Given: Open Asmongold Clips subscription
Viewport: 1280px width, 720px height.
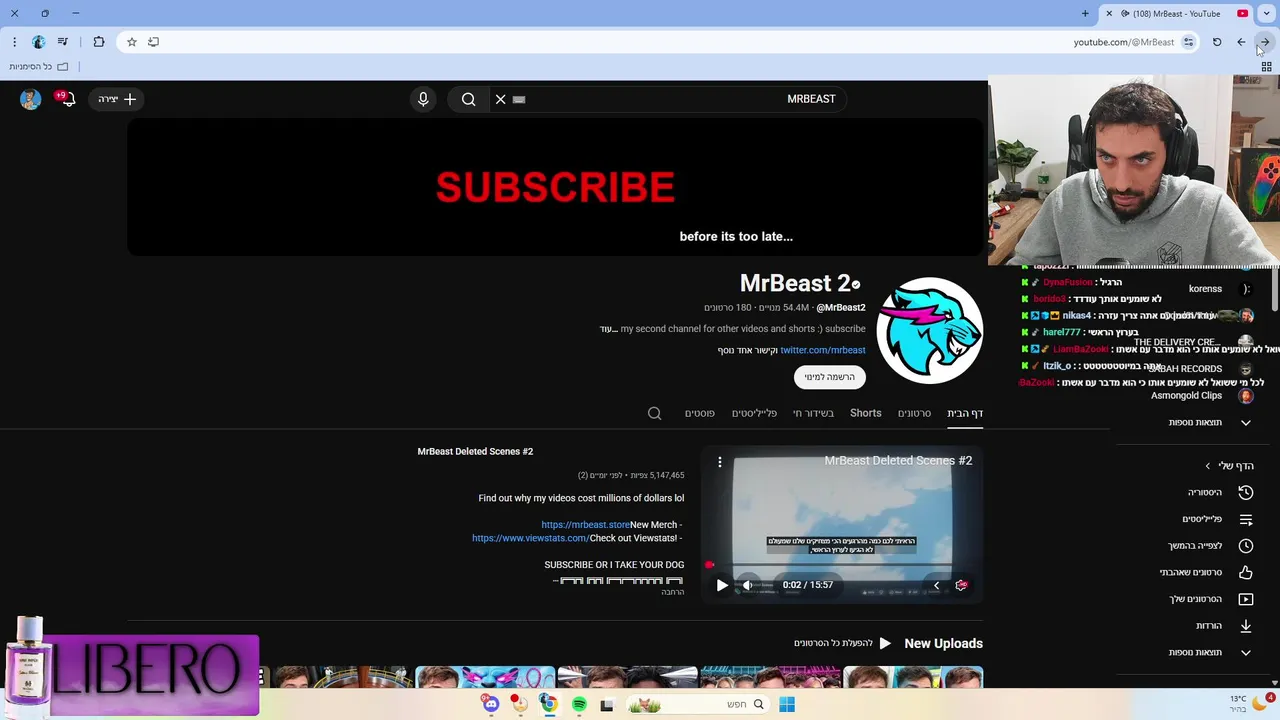Looking at the screenshot, I should [x=1200, y=396].
